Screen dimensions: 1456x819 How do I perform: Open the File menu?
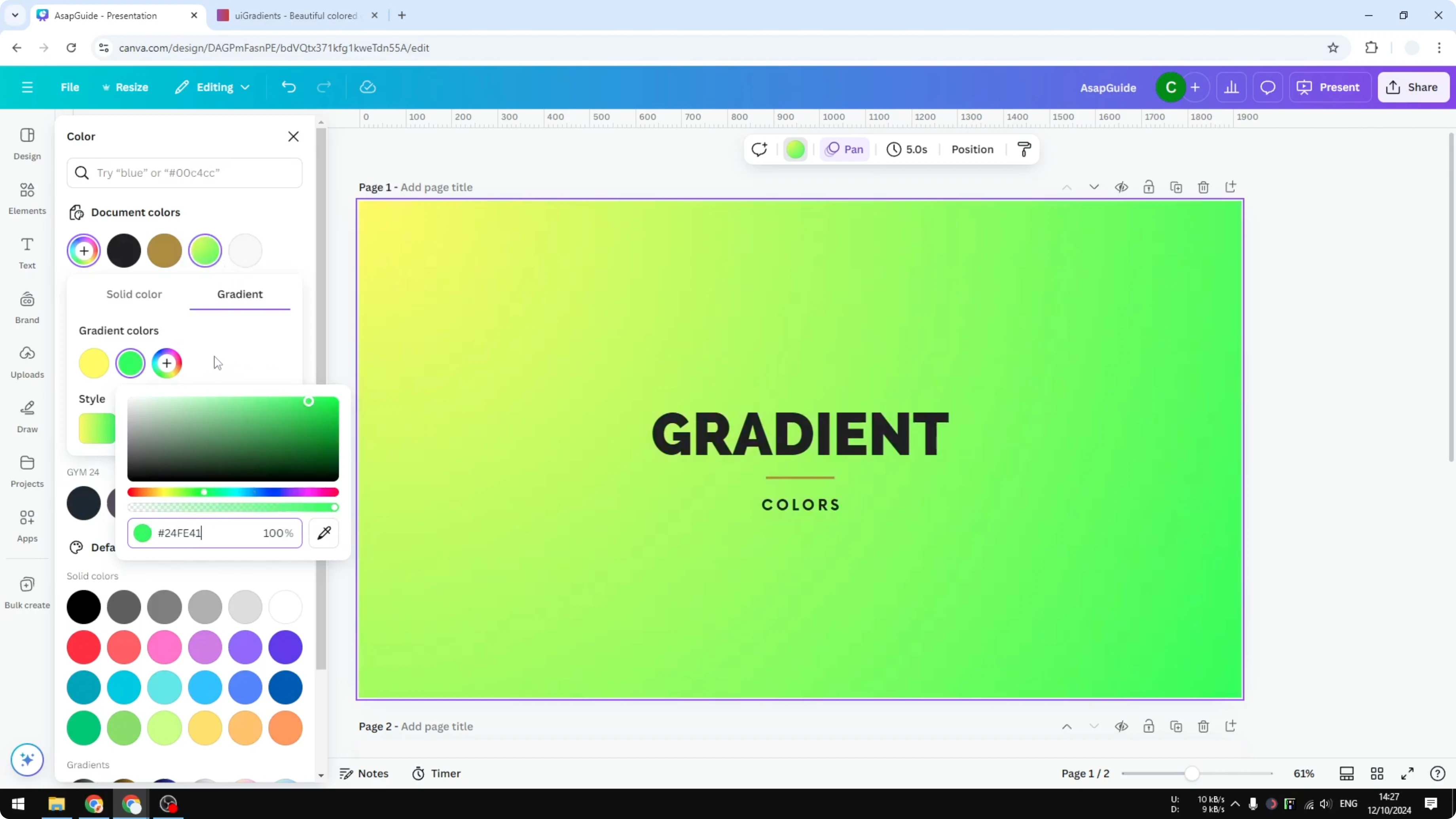pyautogui.click(x=70, y=87)
